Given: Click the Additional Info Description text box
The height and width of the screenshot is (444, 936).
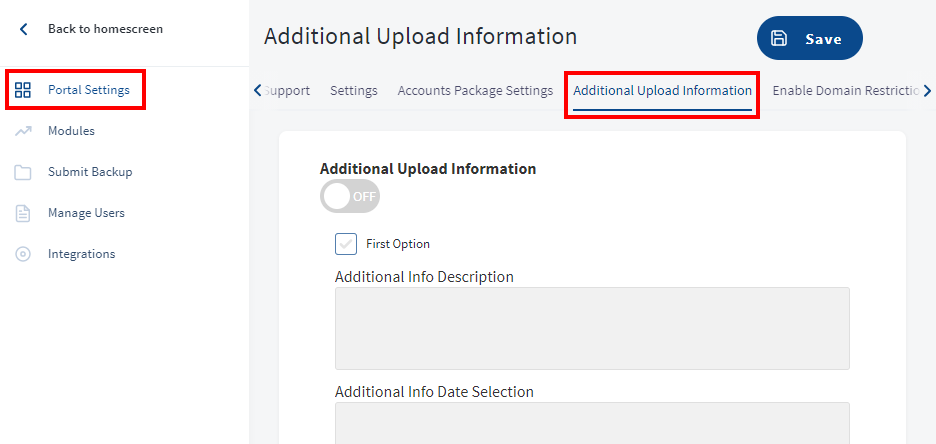Looking at the screenshot, I should (x=592, y=328).
